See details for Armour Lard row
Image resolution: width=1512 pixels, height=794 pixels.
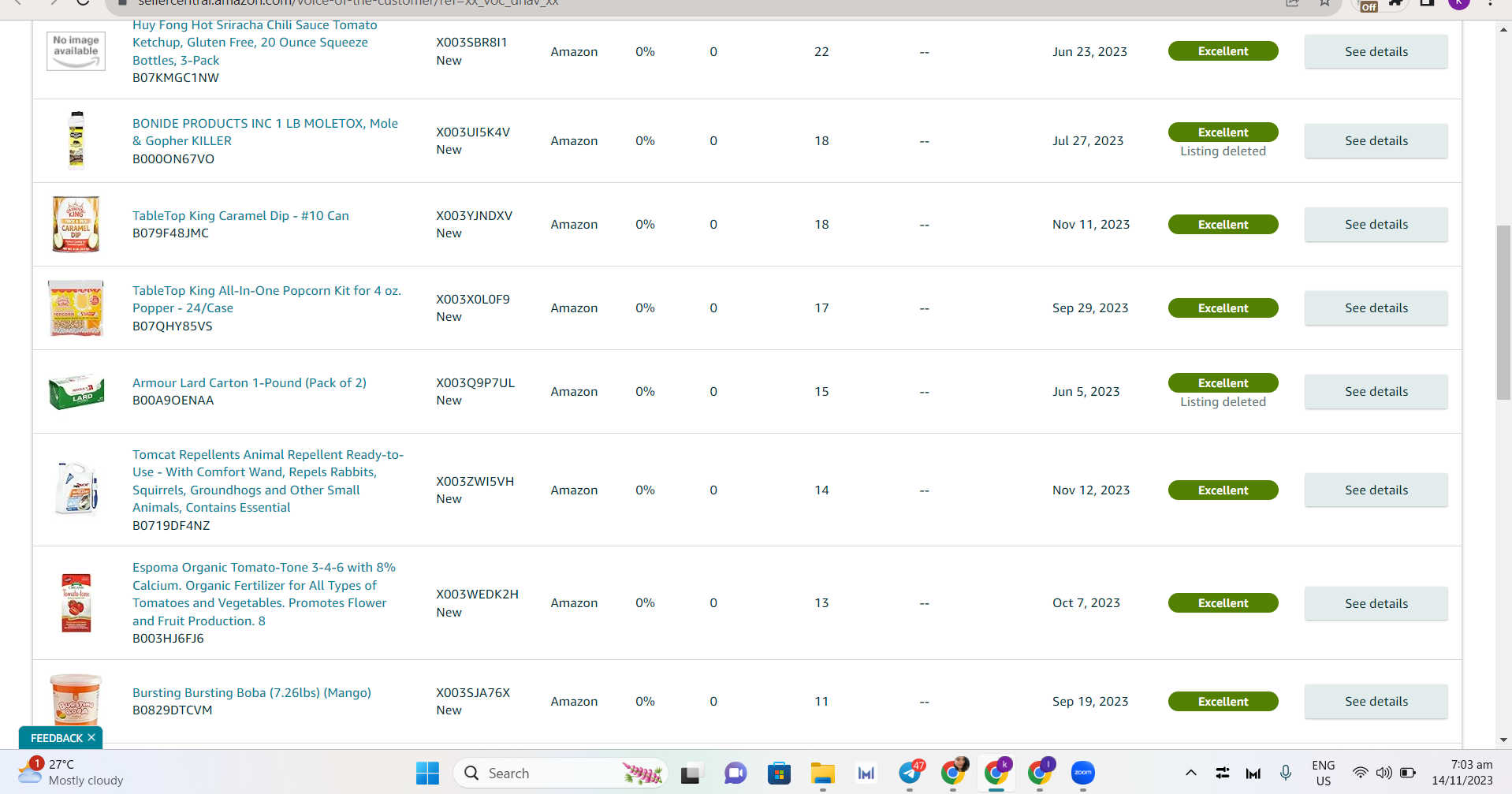[x=1376, y=391]
